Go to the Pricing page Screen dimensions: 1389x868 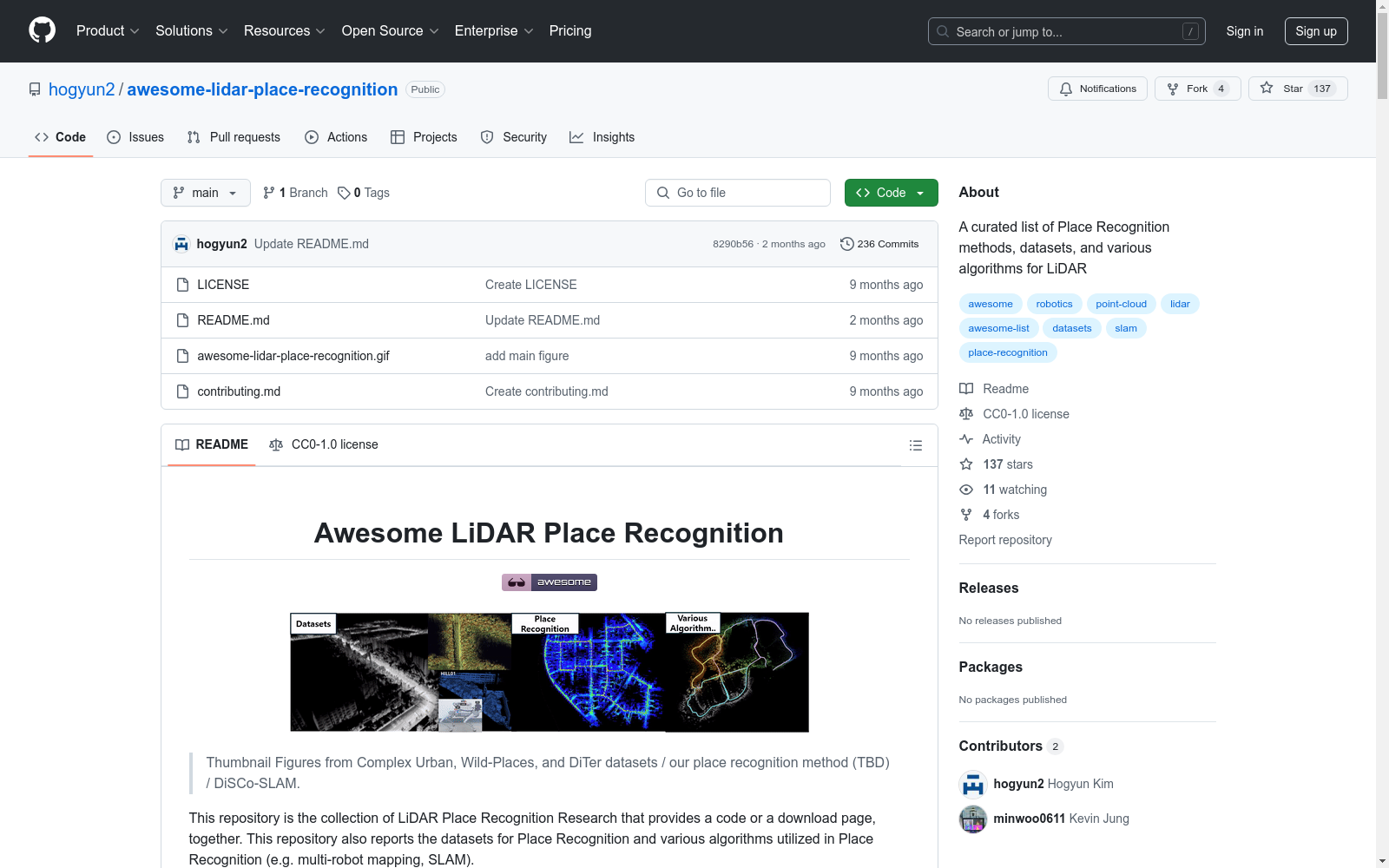pos(570,31)
